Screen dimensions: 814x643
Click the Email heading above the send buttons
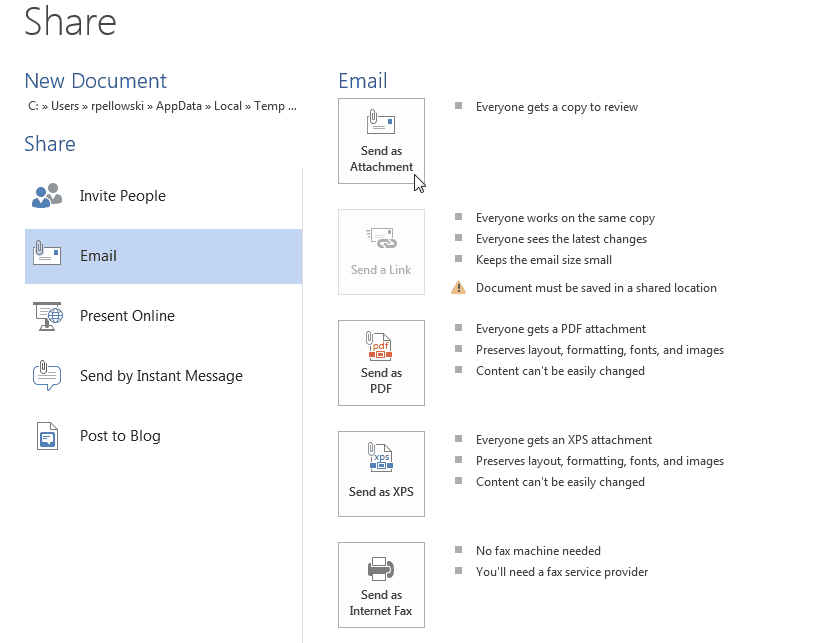362,81
